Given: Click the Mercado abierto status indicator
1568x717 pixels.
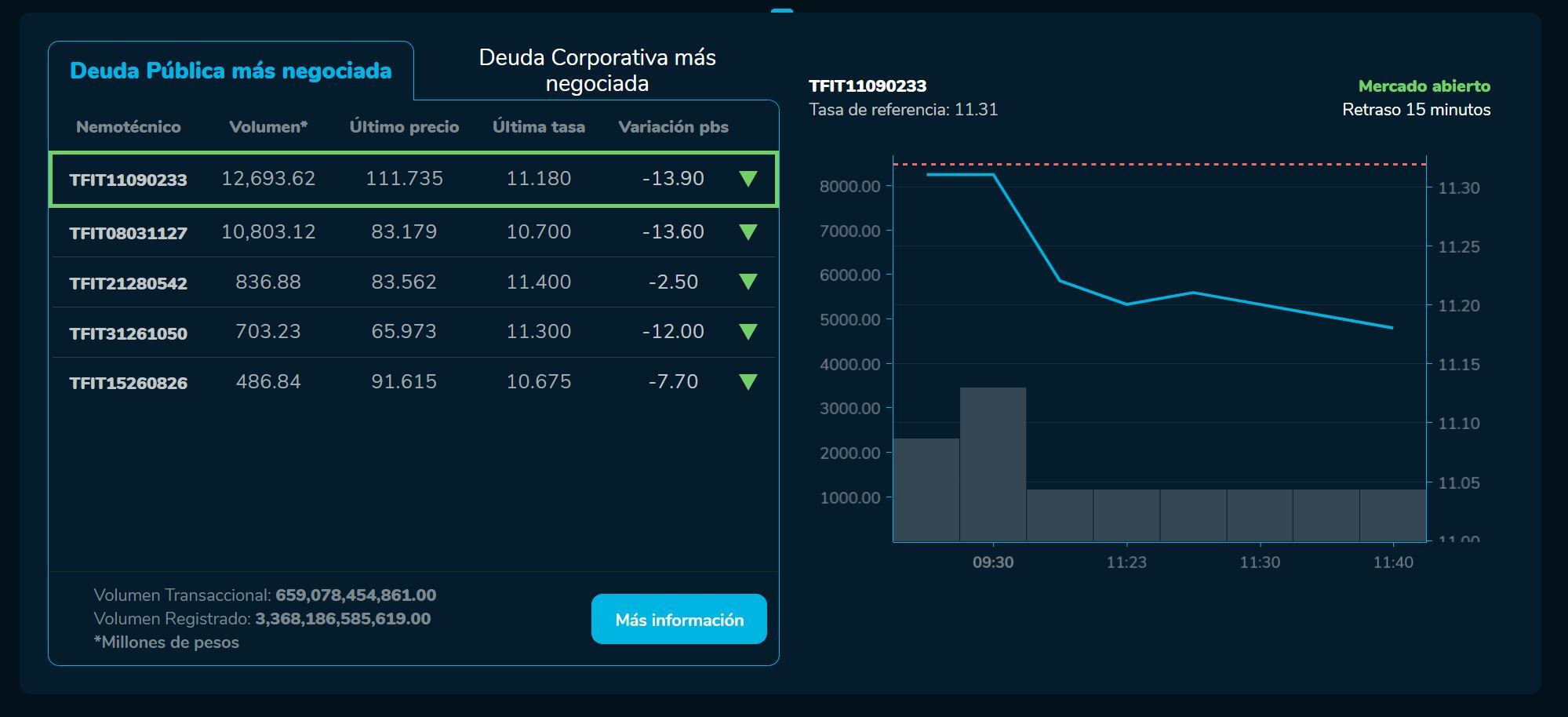Looking at the screenshot, I should (x=1424, y=85).
